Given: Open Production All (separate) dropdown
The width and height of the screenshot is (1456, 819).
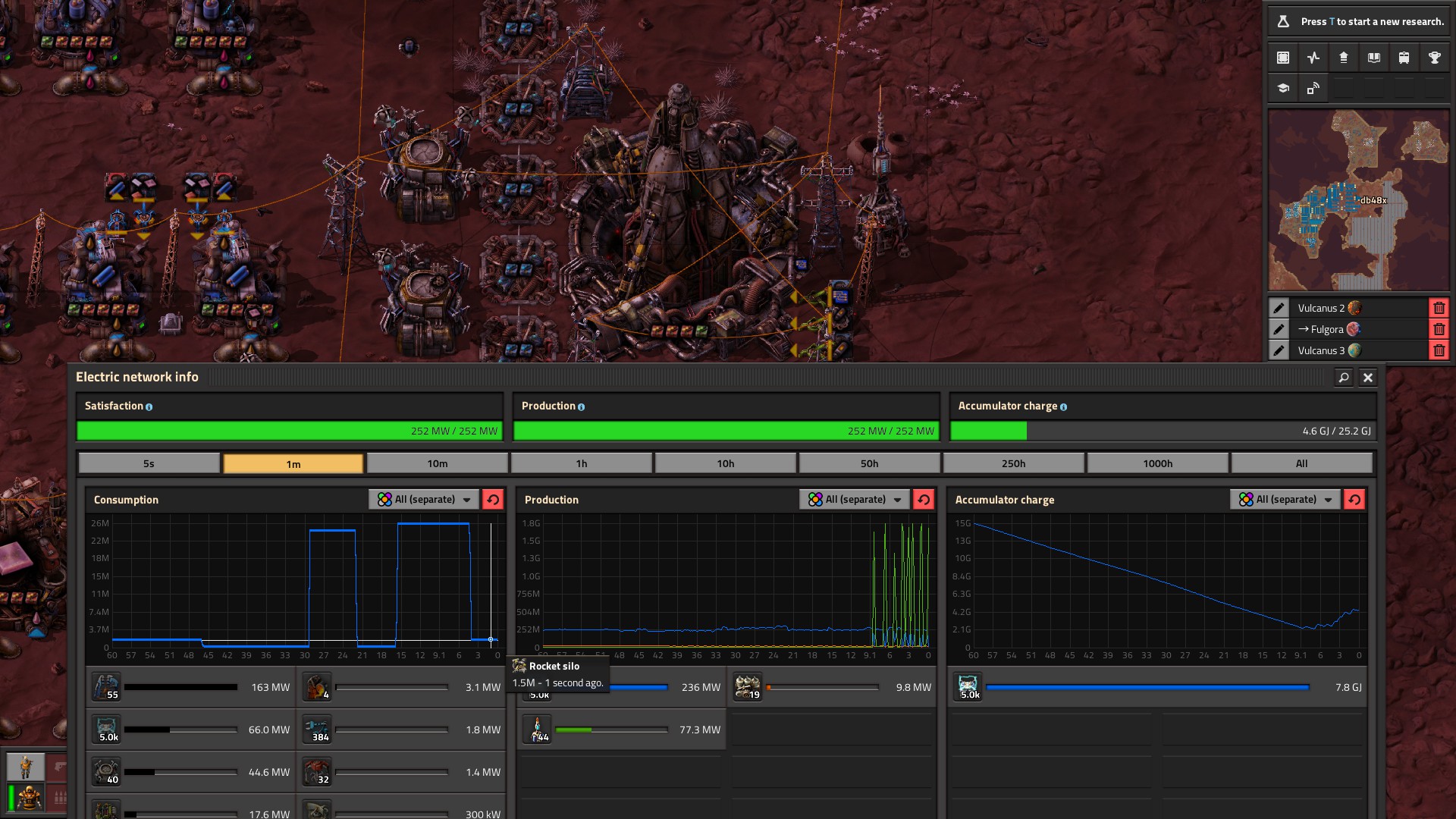Looking at the screenshot, I should [x=855, y=499].
